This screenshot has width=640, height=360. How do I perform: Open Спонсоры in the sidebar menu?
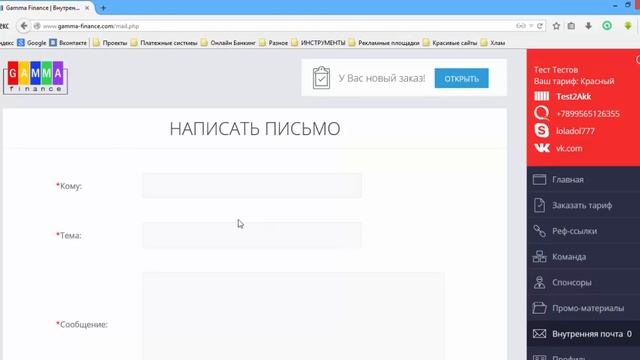(x=583, y=282)
